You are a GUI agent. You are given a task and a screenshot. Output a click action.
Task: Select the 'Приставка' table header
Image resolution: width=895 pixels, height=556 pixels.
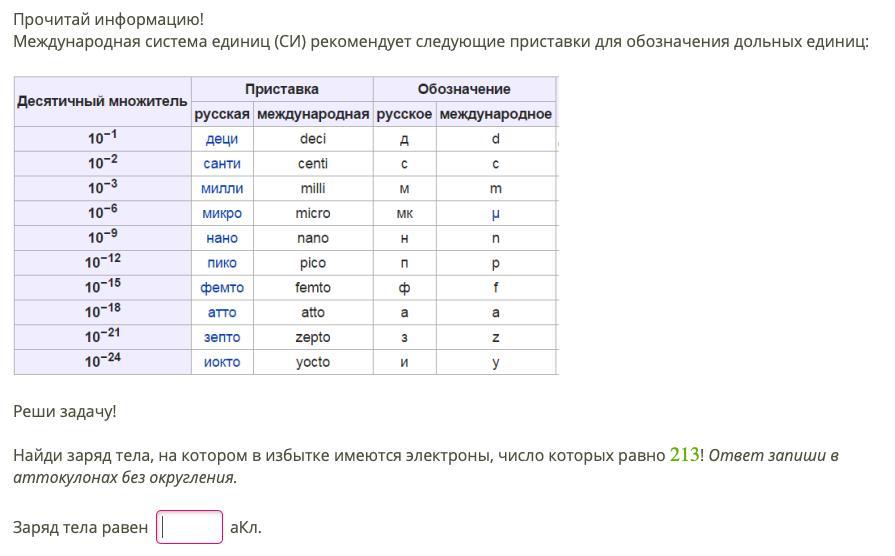click(x=282, y=89)
